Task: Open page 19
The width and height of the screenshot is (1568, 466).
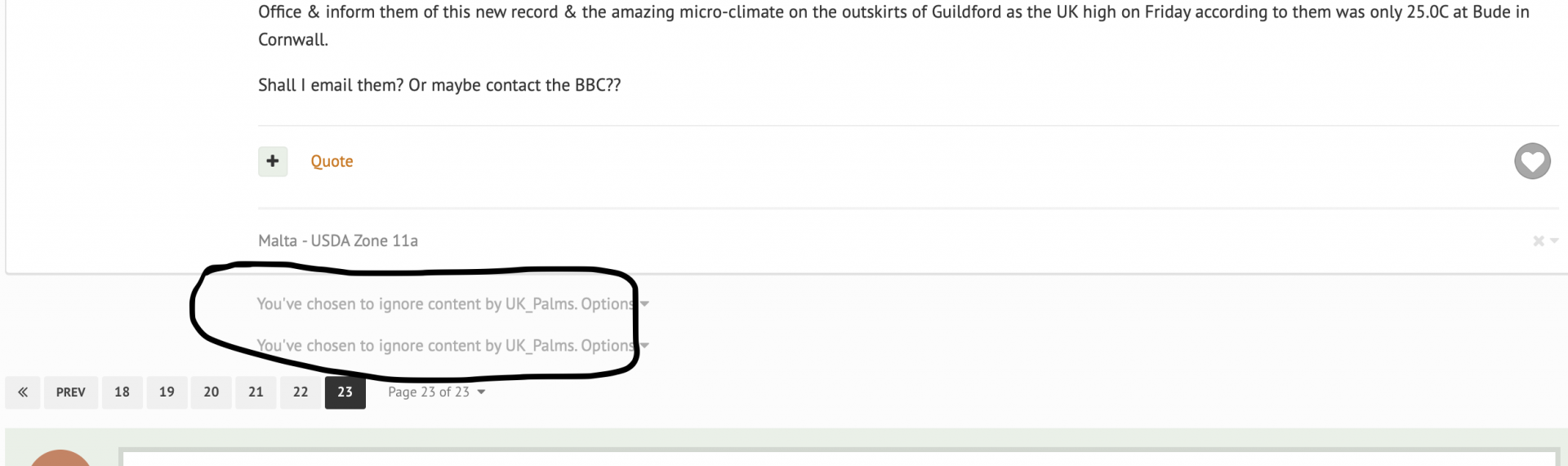Action: (x=167, y=392)
